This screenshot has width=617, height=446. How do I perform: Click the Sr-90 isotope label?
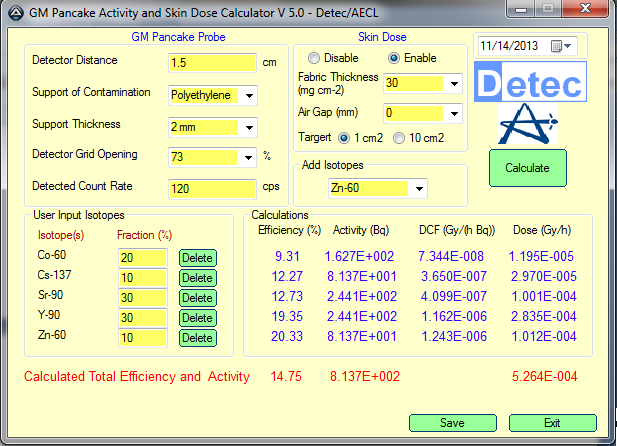click(50, 295)
